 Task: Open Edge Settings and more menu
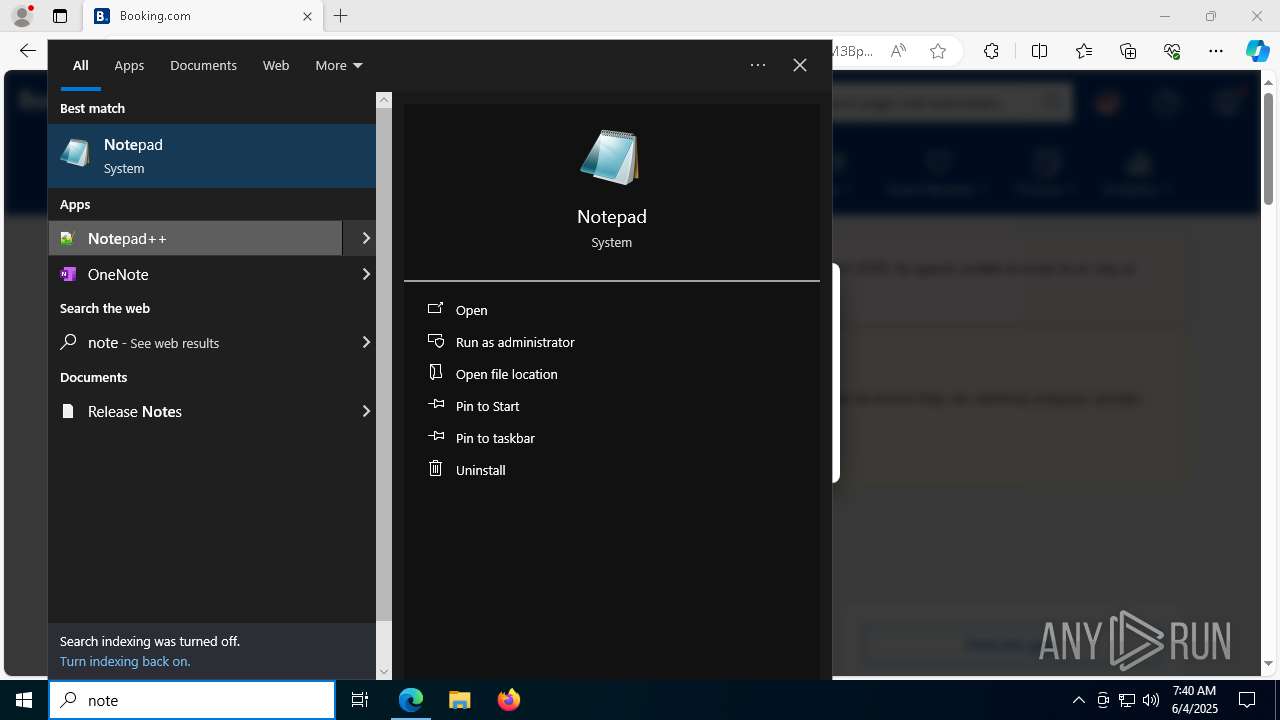(1216, 51)
